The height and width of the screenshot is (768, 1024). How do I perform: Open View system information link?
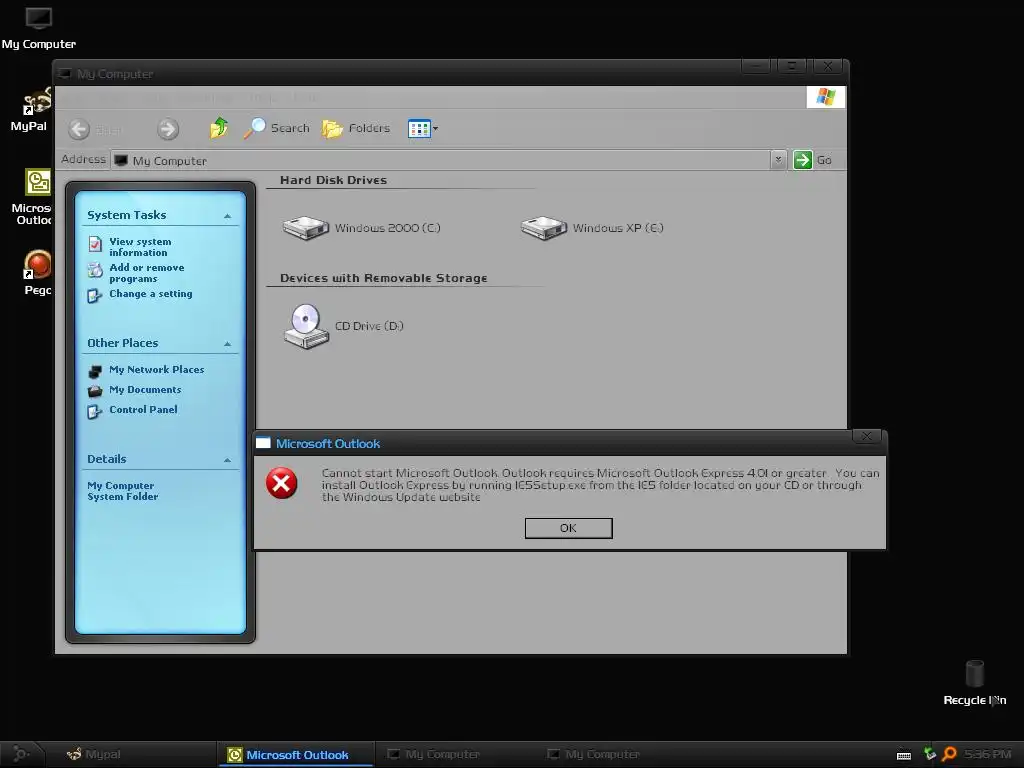pyautogui.click(x=140, y=247)
